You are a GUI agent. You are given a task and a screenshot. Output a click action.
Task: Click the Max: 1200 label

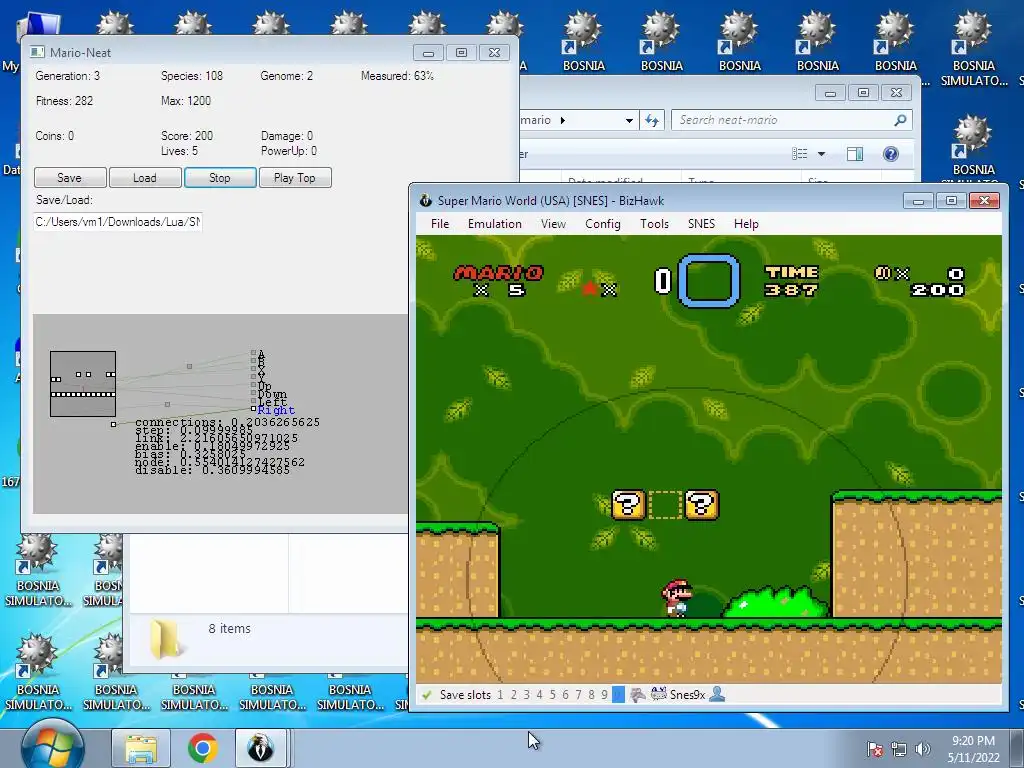point(186,101)
